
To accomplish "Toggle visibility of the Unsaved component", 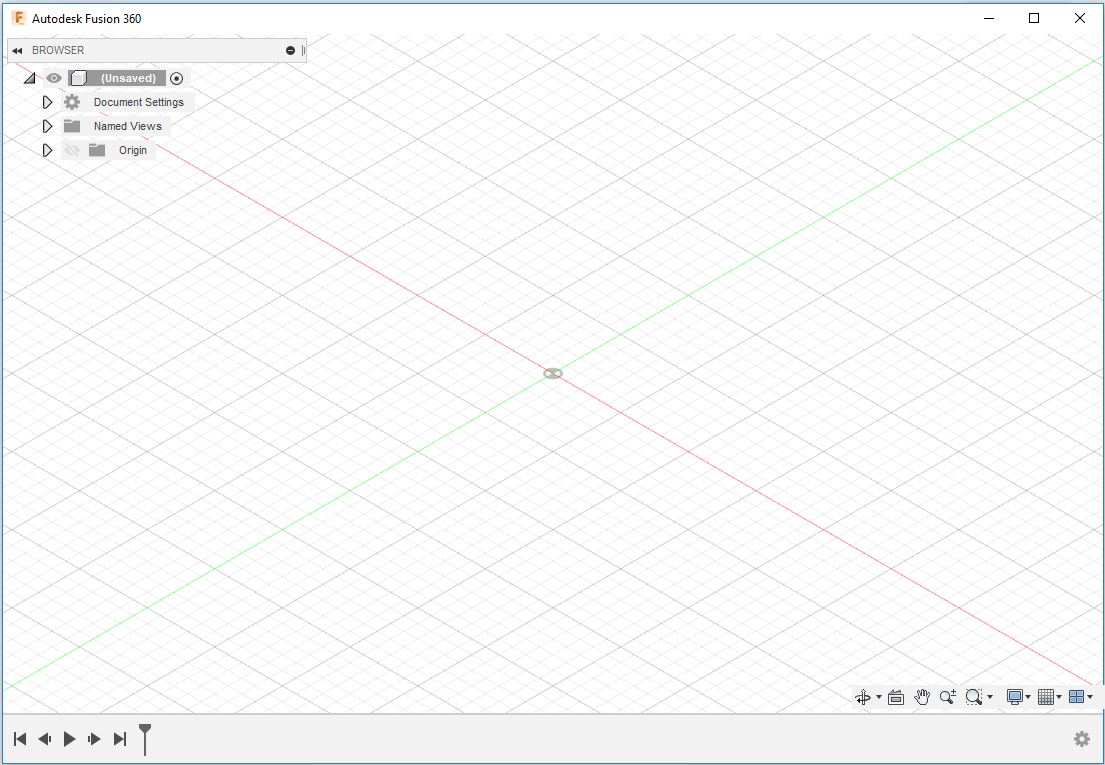I will (x=53, y=77).
